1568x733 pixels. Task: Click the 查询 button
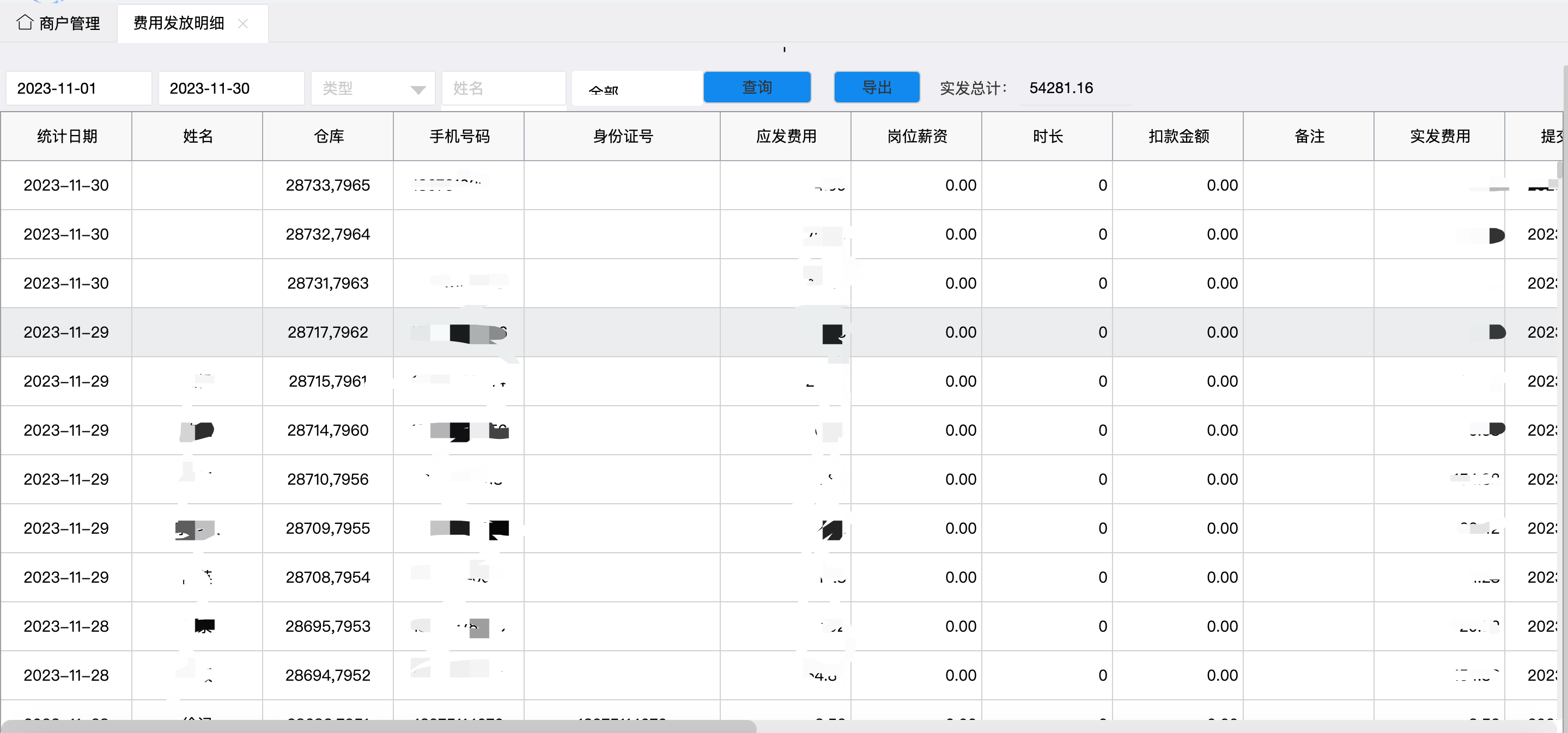point(757,87)
